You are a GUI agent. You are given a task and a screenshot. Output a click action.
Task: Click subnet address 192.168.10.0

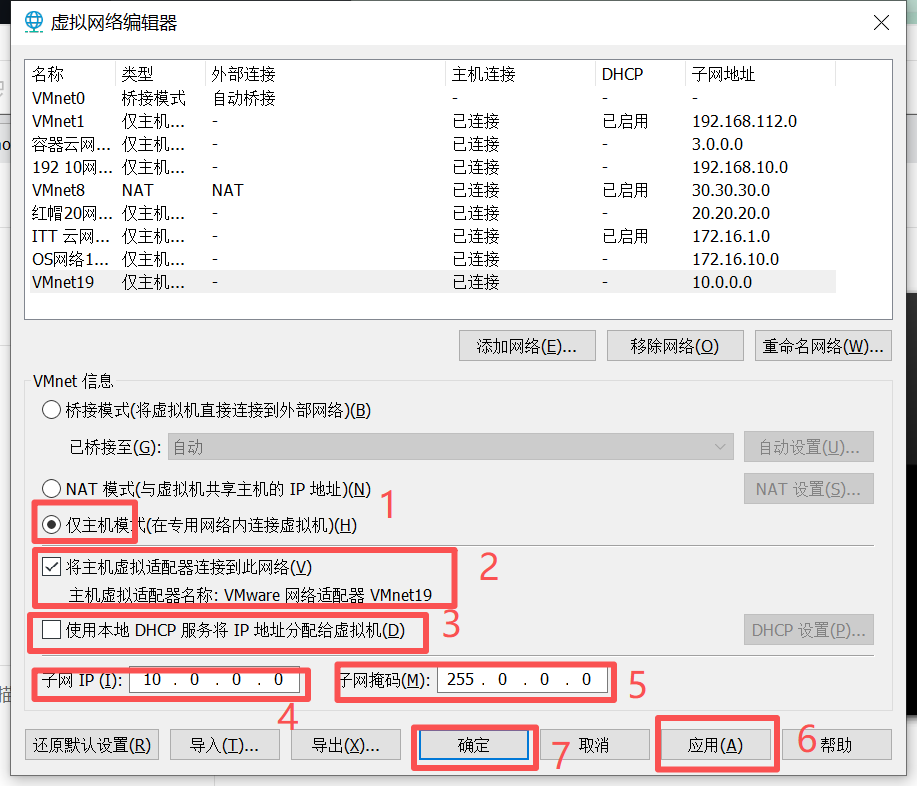[x=740, y=167]
